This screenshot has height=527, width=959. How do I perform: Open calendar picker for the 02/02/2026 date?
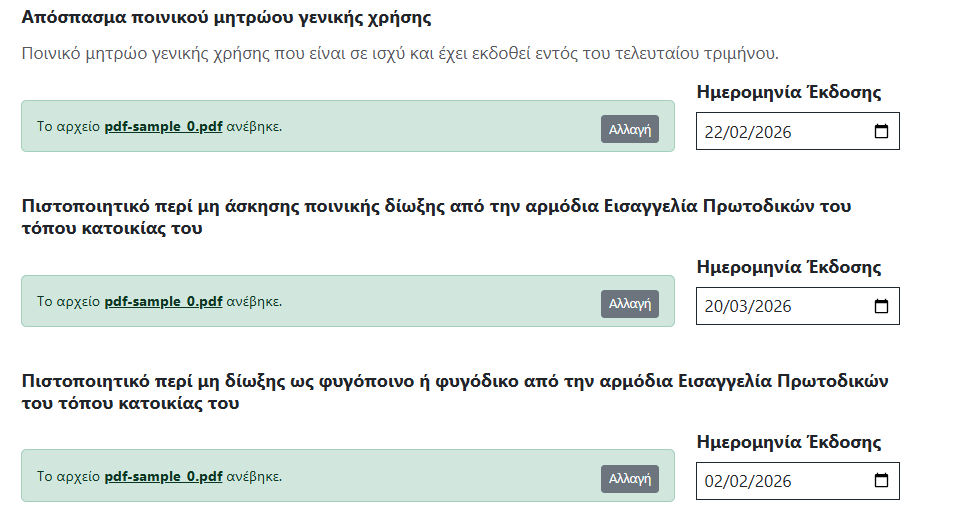tap(881, 481)
